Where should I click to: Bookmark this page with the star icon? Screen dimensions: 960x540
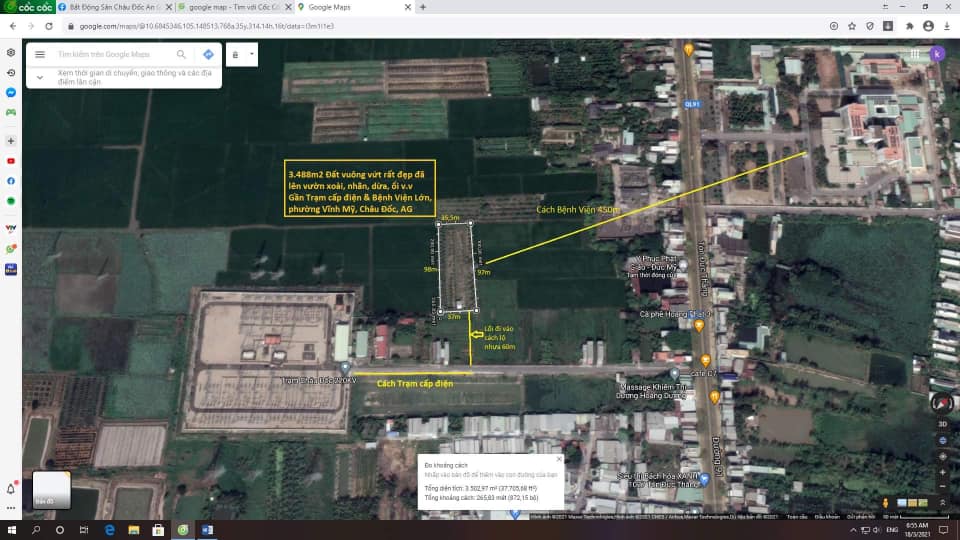click(852, 26)
